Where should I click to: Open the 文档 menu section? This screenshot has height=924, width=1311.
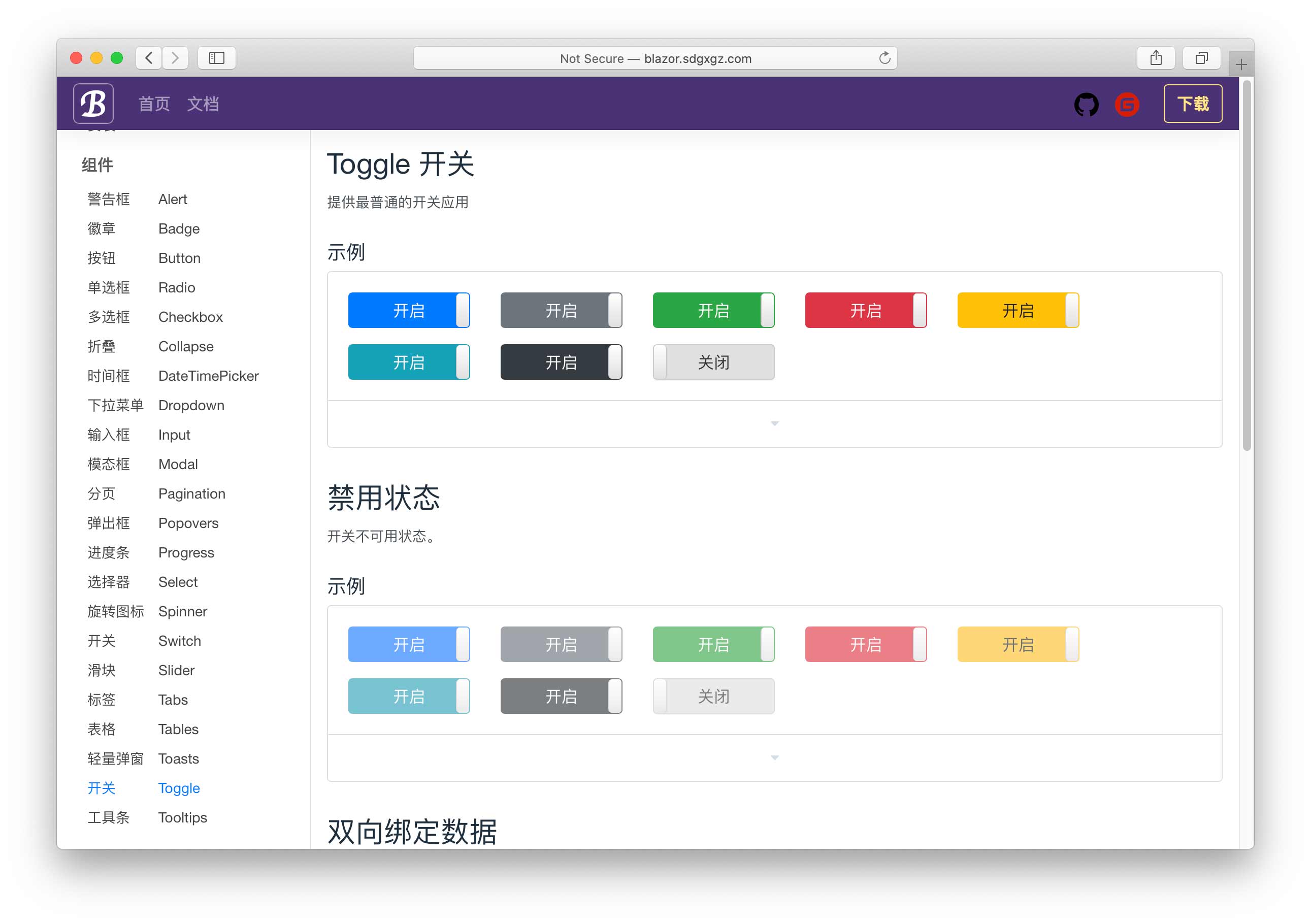(x=203, y=104)
